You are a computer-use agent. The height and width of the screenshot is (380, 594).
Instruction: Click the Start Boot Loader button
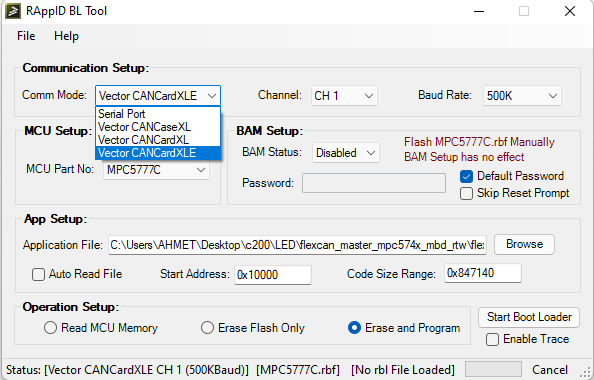(x=529, y=317)
